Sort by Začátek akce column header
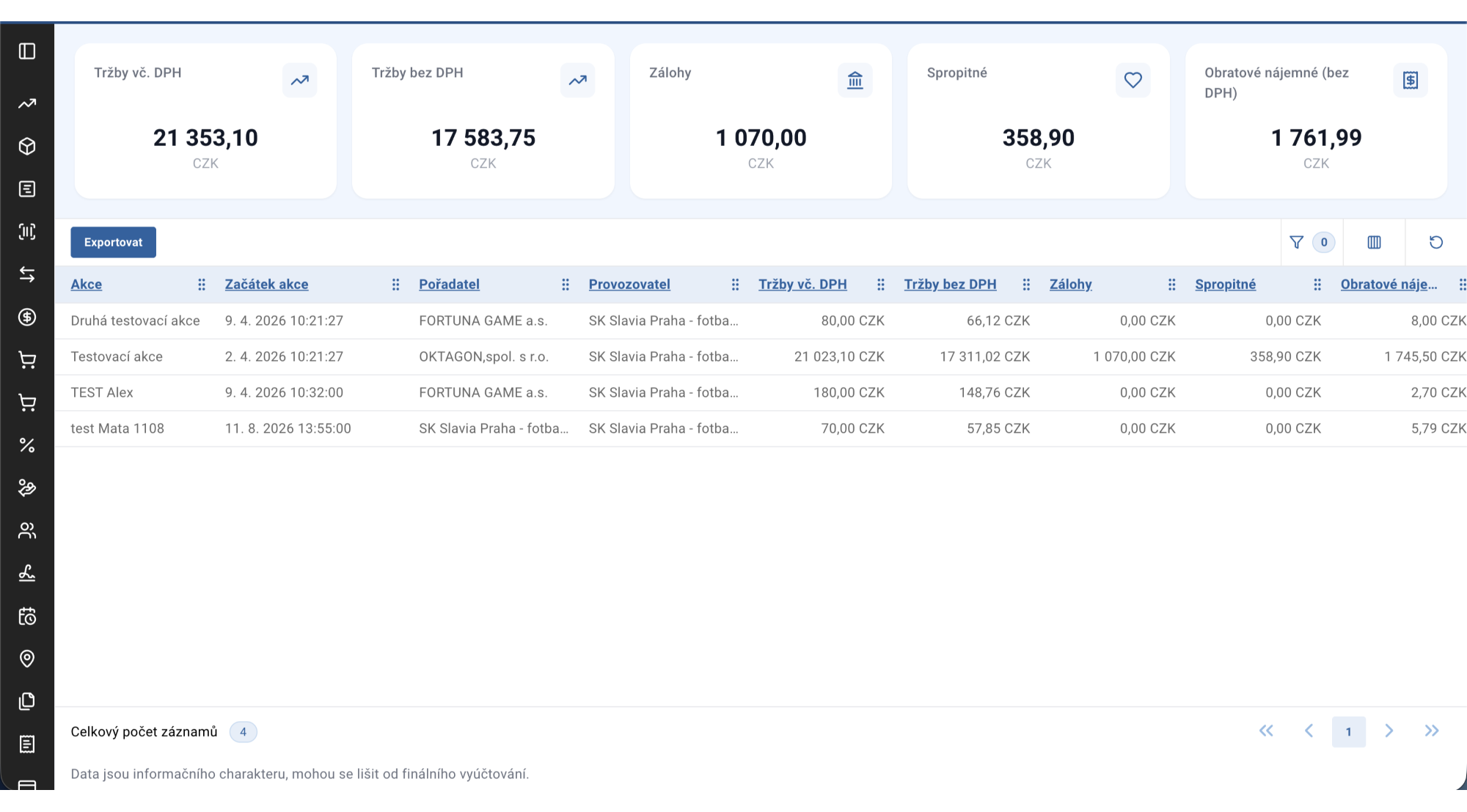Screen dimensions: 1467x812 pos(266,285)
